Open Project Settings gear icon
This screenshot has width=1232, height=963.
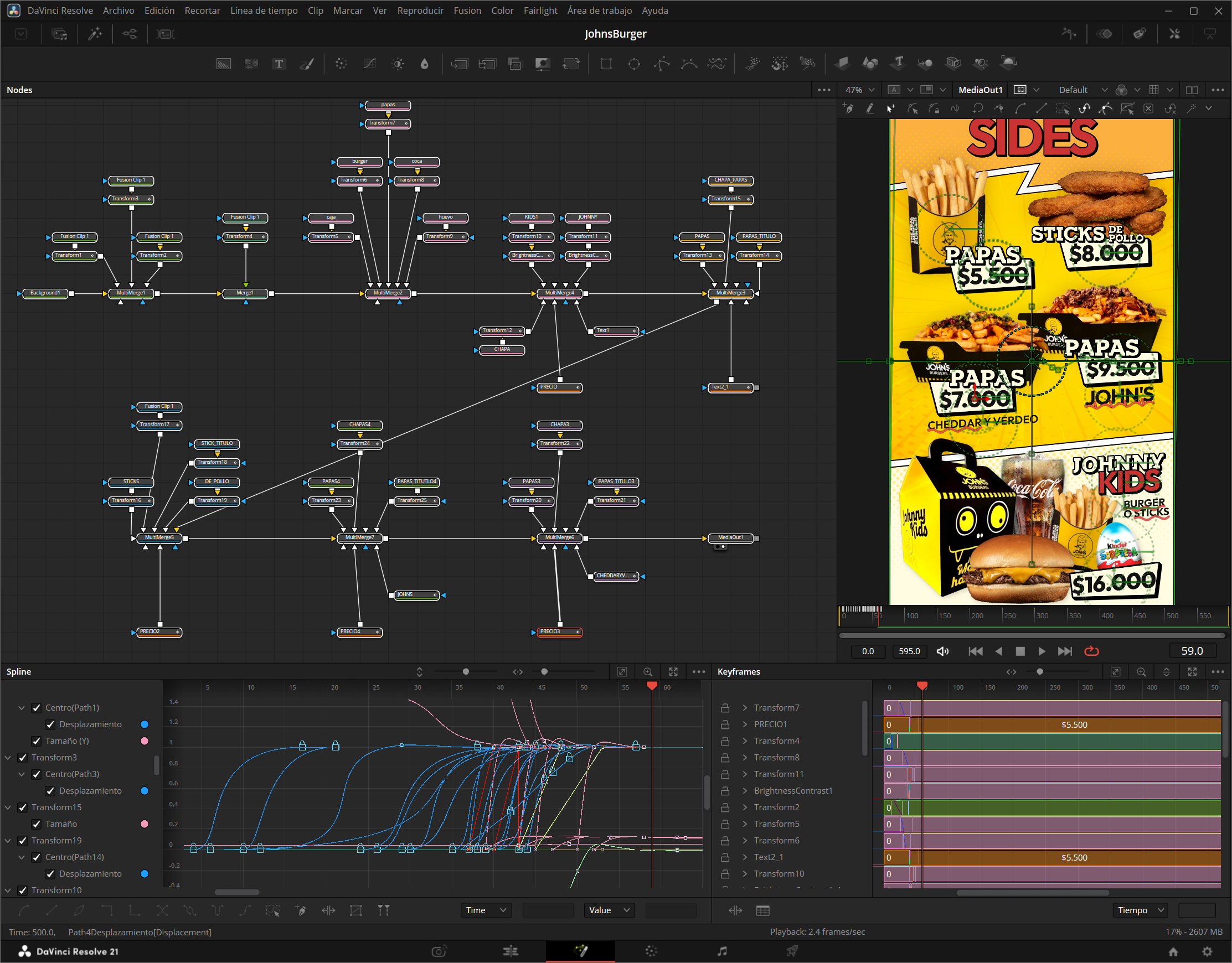pos(1207,951)
